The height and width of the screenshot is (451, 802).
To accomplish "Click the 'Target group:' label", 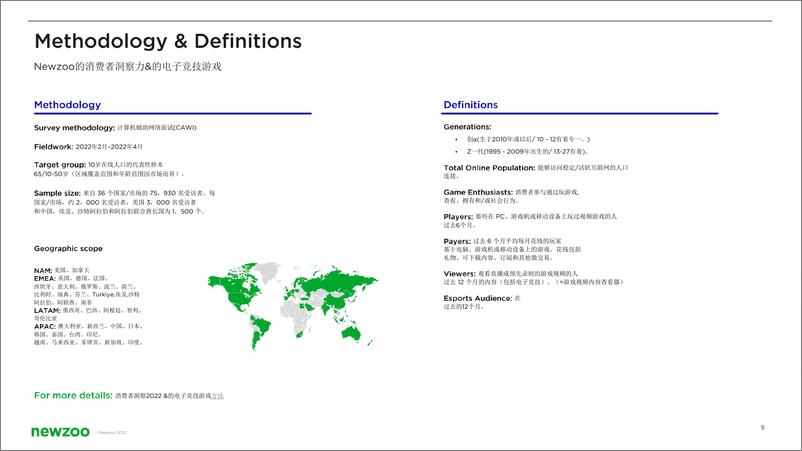I will [60, 165].
